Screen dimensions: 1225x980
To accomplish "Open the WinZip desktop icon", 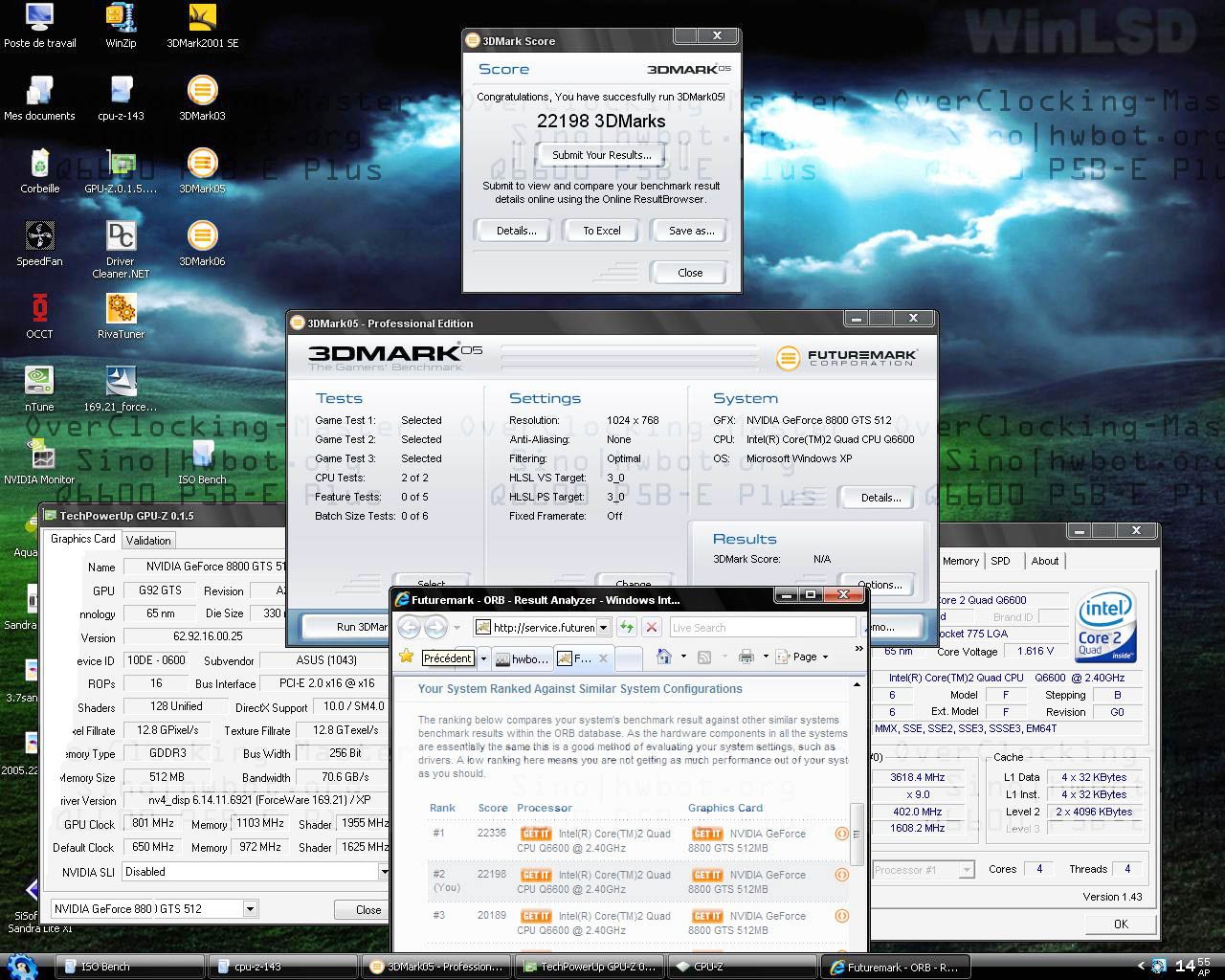I will click(121, 26).
